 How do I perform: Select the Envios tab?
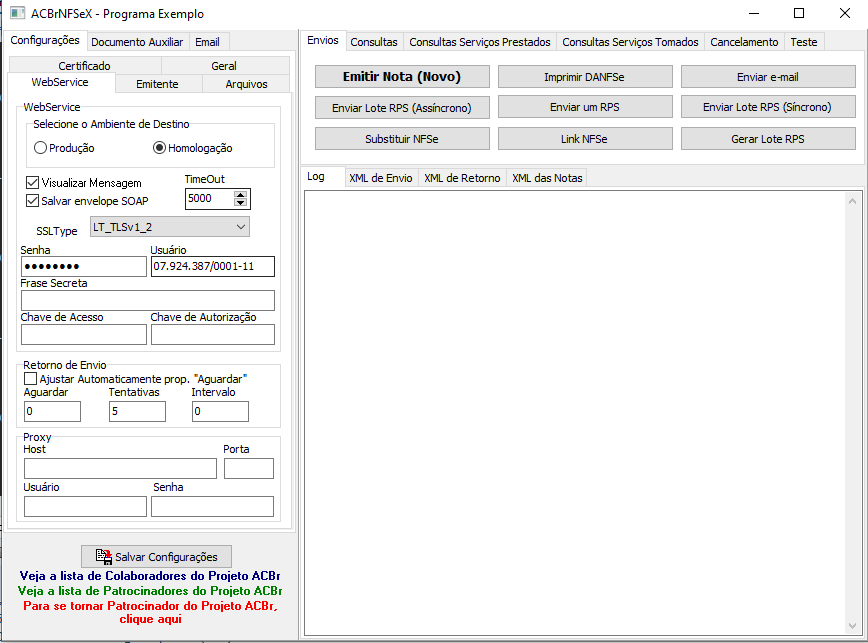click(323, 40)
